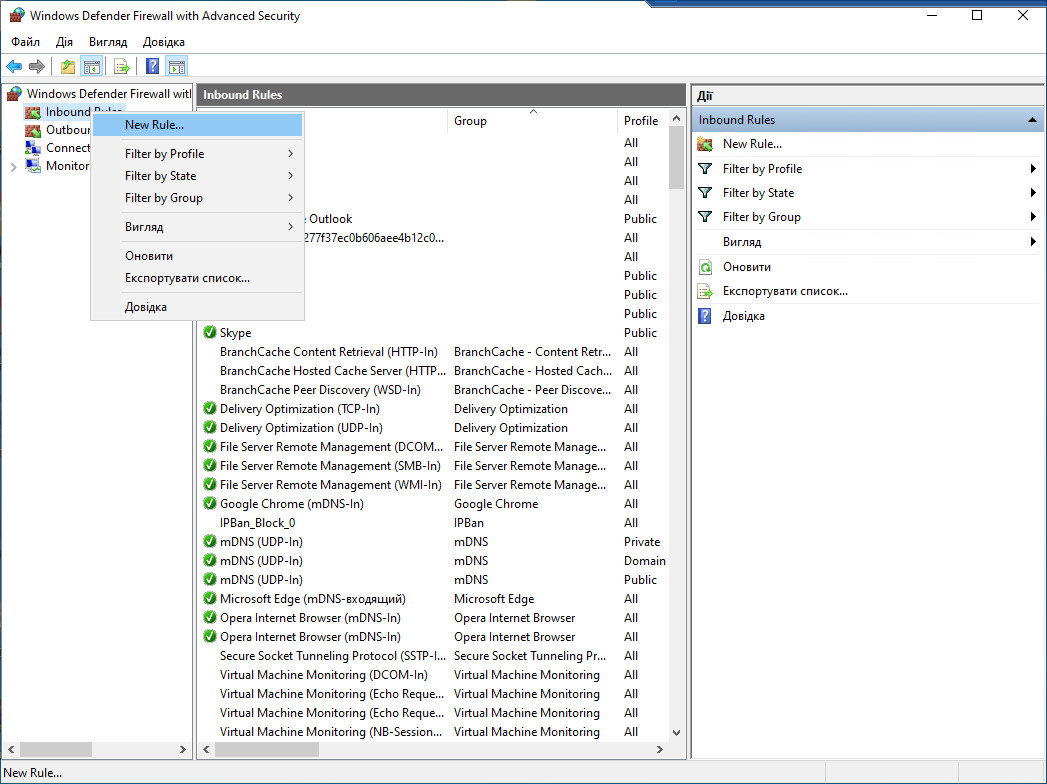Click the Експортувати список icon in the Actions pane
1047x784 pixels.
pos(705,291)
